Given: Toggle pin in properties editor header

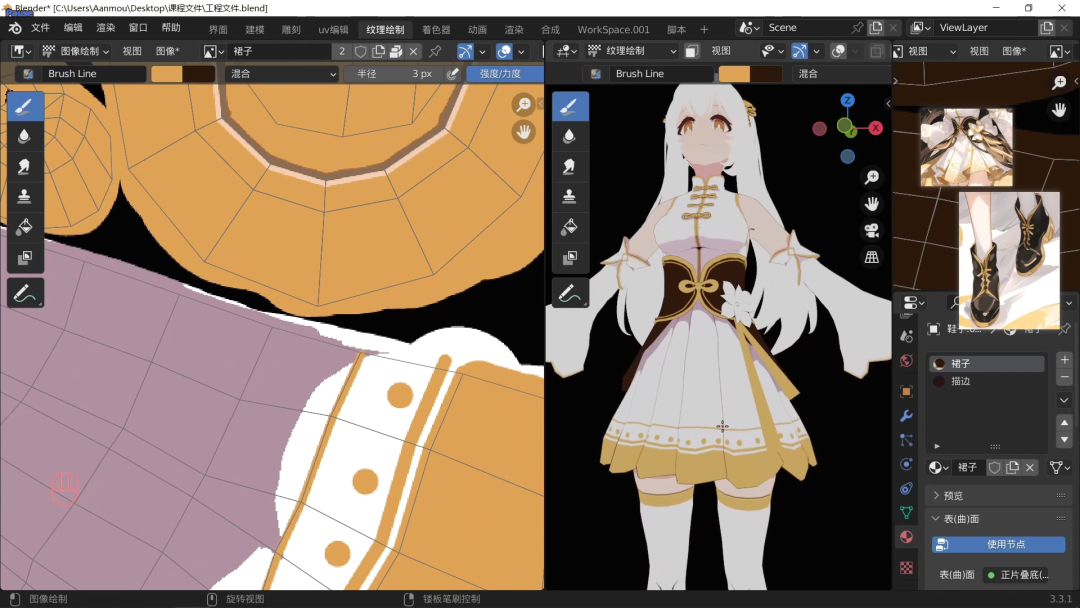Looking at the screenshot, I should (x=1065, y=328).
